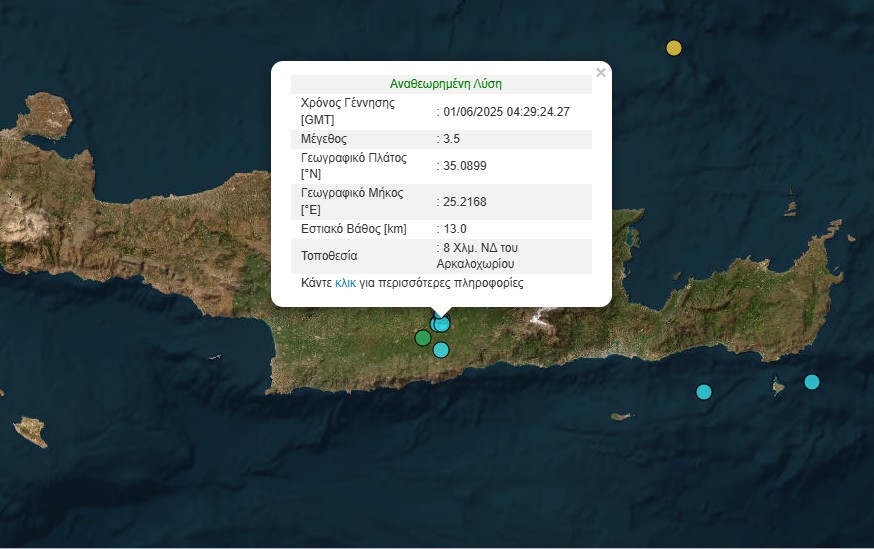874x549 pixels.
Task: Click the 'Χρόνος Γέννησης [GMT]' label
Action: (x=347, y=111)
